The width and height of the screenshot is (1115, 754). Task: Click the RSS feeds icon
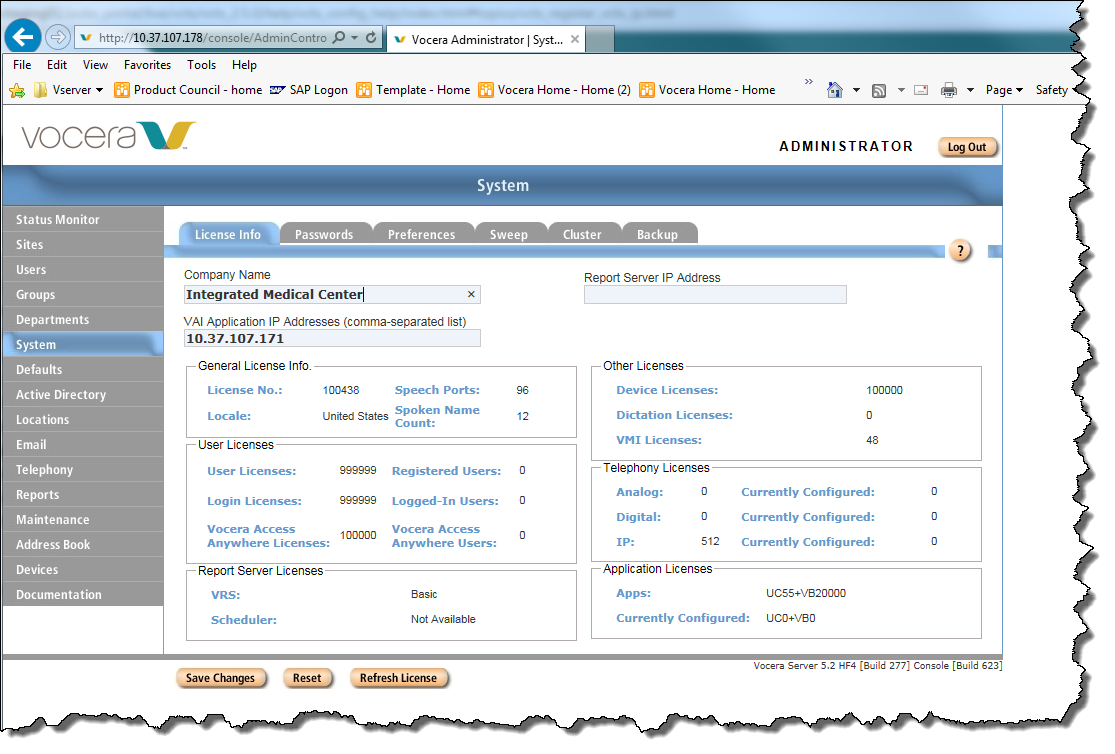point(879,90)
